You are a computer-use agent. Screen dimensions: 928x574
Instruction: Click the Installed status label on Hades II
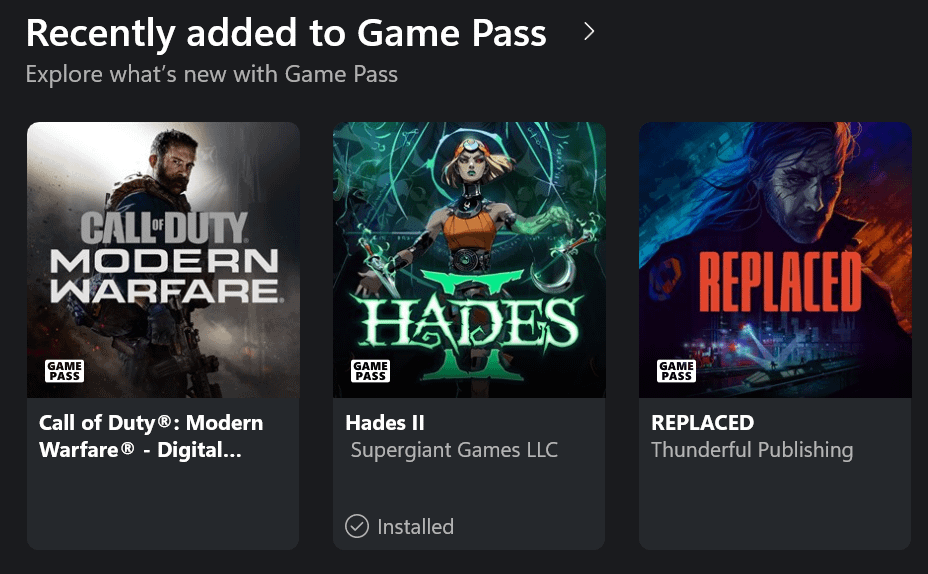tap(415, 526)
